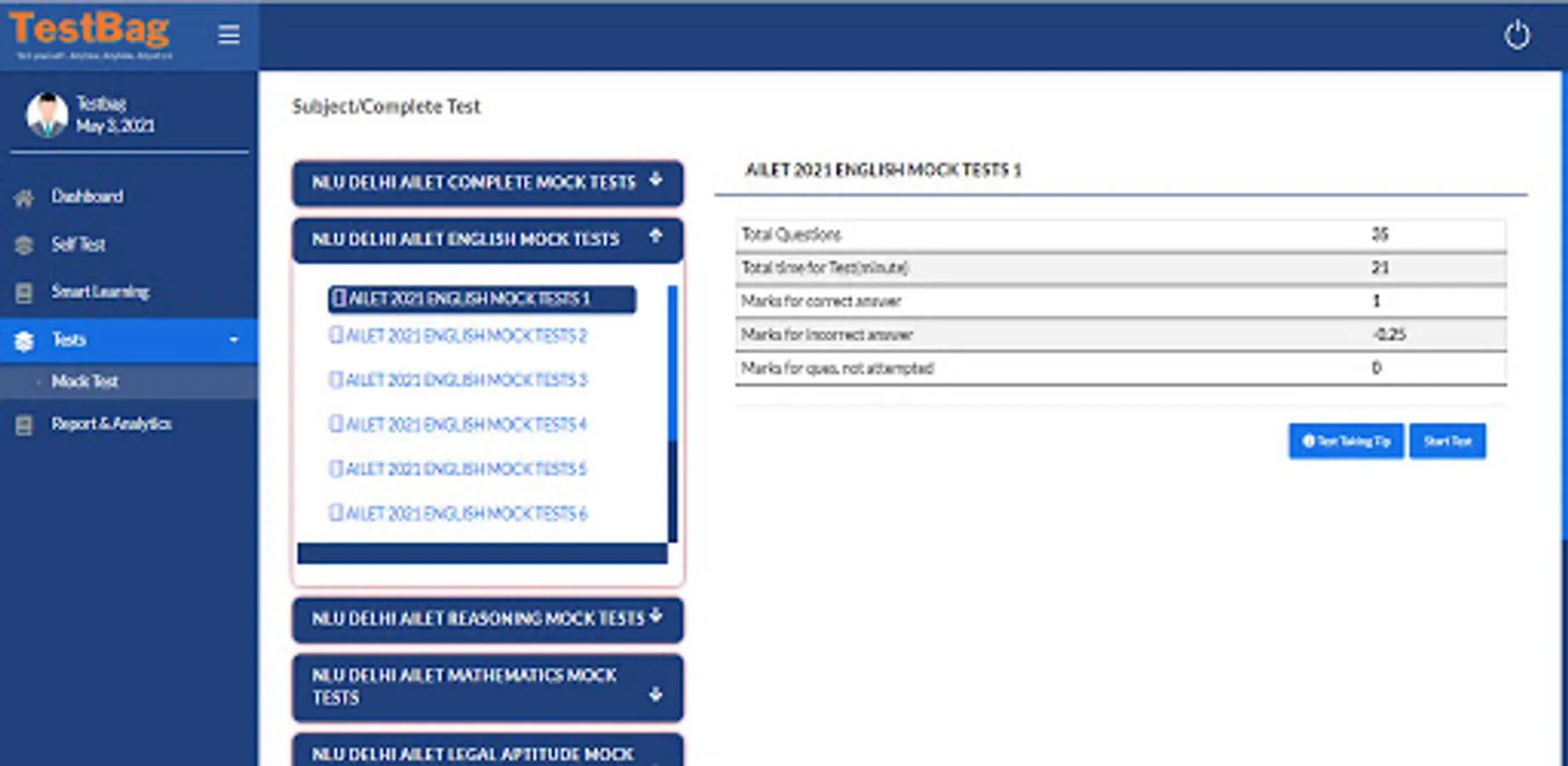Click the Smart Learning icon
Viewport: 1568px width, 766px height.
[24, 293]
